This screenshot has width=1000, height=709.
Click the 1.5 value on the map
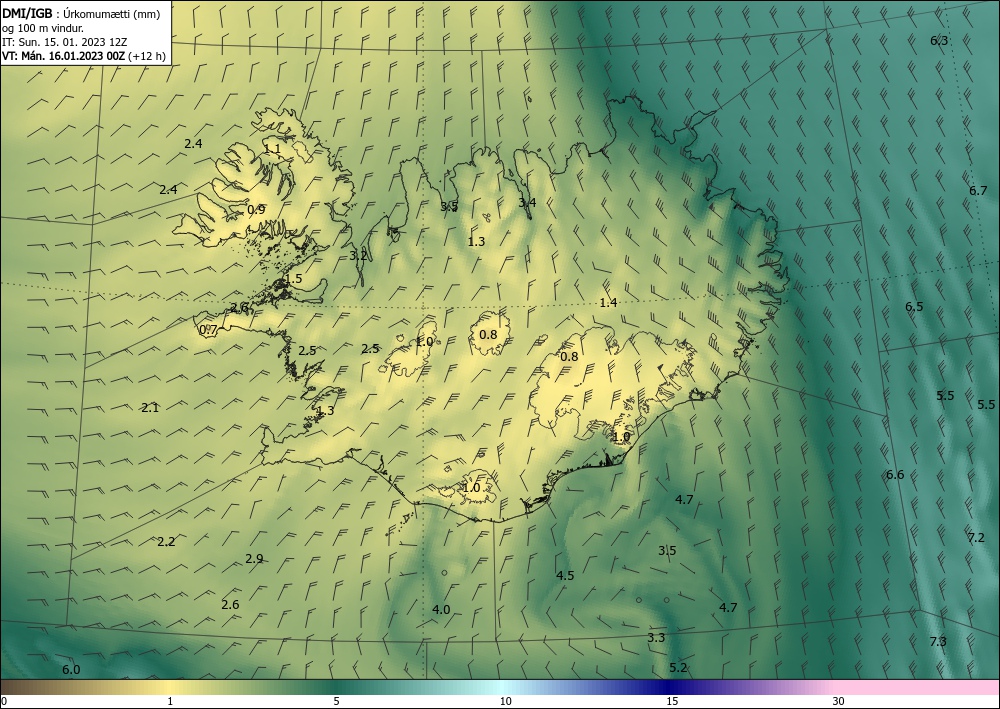point(293,279)
